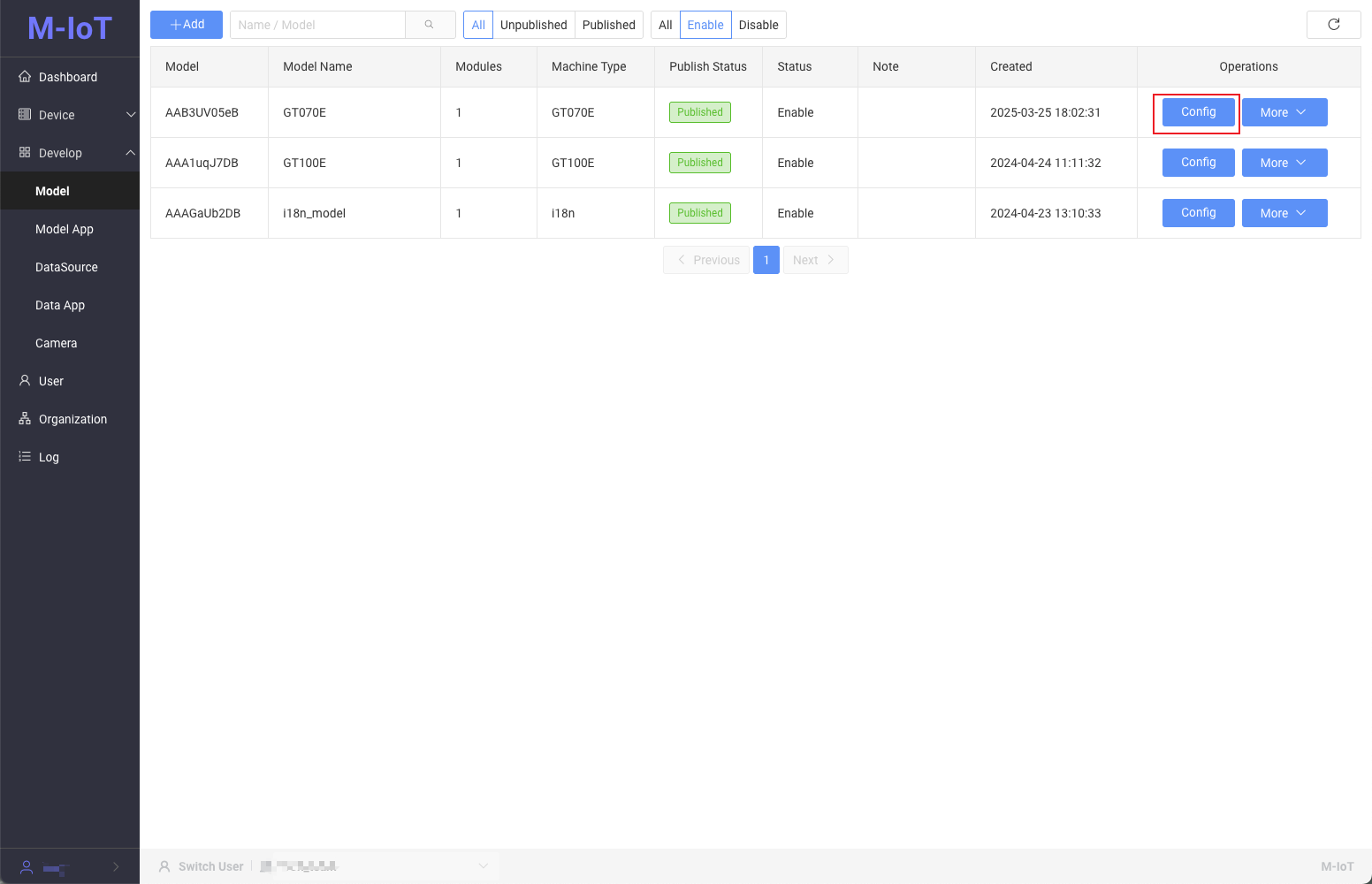Open the User section in sidebar
Image resolution: width=1372 pixels, height=884 pixels.
coord(51,381)
